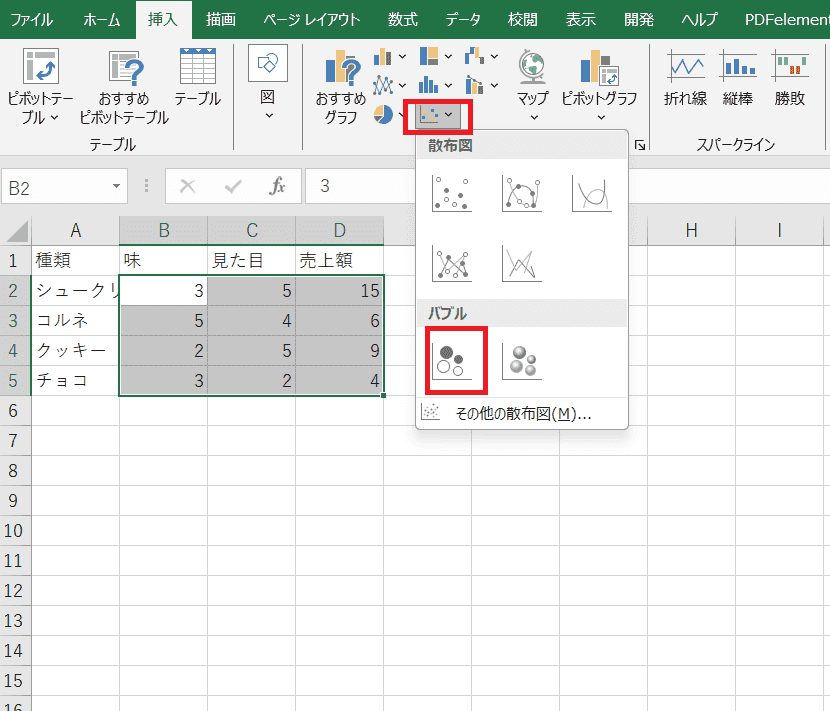
Task: Open the Data (データ) ribbon tab
Action: [x=463, y=19]
